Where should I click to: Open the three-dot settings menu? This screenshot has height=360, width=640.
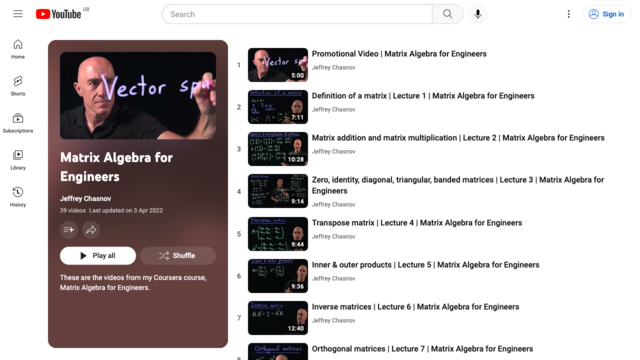[568, 14]
